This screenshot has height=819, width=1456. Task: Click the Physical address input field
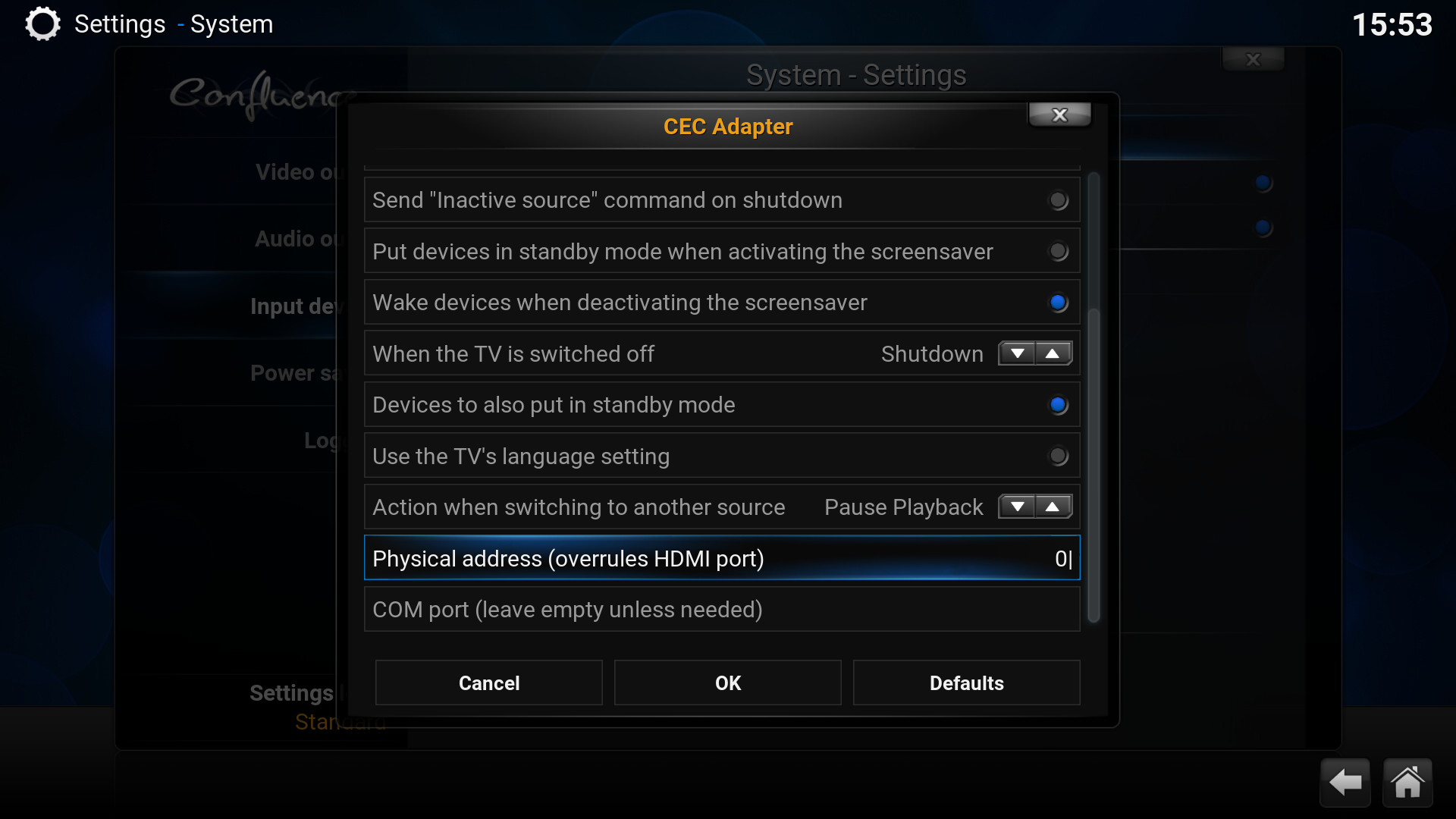click(x=722, y=559)
